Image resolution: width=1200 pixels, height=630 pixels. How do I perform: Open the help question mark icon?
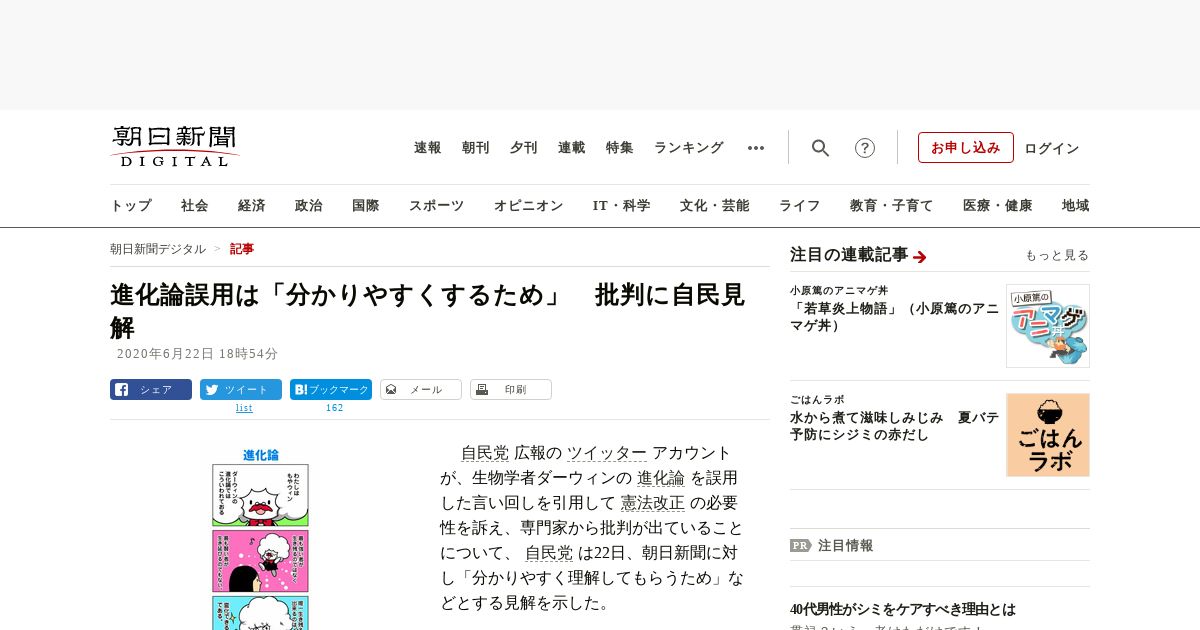pyautogui.click(x=865, y=148)
